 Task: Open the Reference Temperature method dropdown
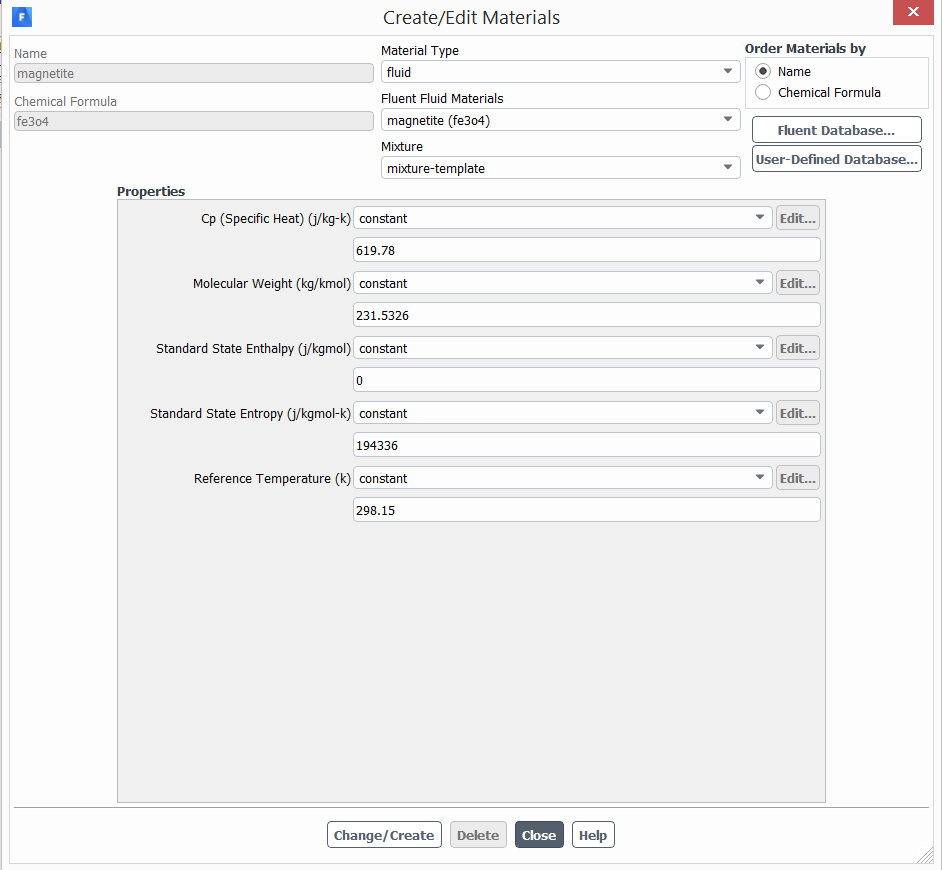pos(562,478)
